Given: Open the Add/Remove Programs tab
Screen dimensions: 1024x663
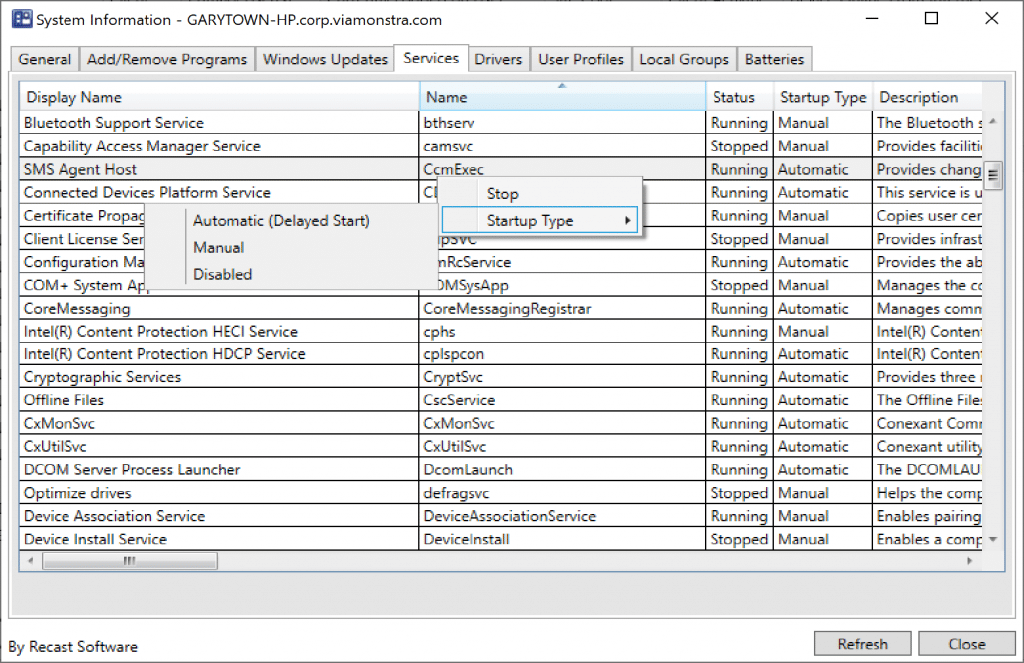Looking at the screenshot, I should pos(167,59).
